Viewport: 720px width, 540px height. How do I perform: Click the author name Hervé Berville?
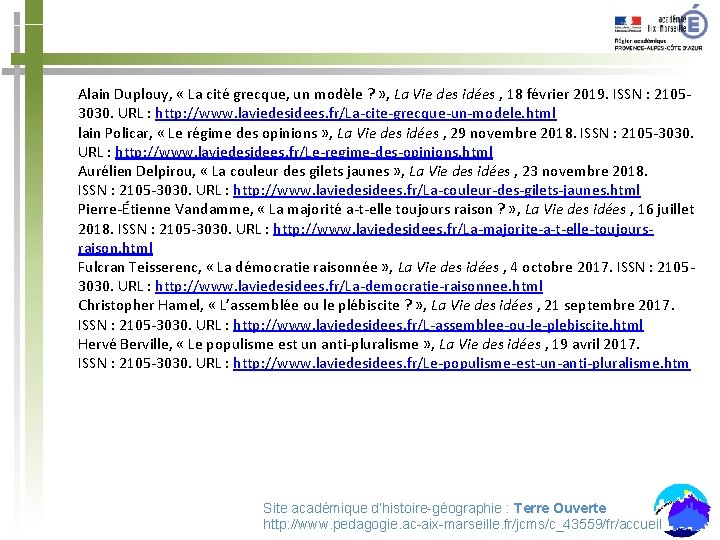click(x=124, y=344)
